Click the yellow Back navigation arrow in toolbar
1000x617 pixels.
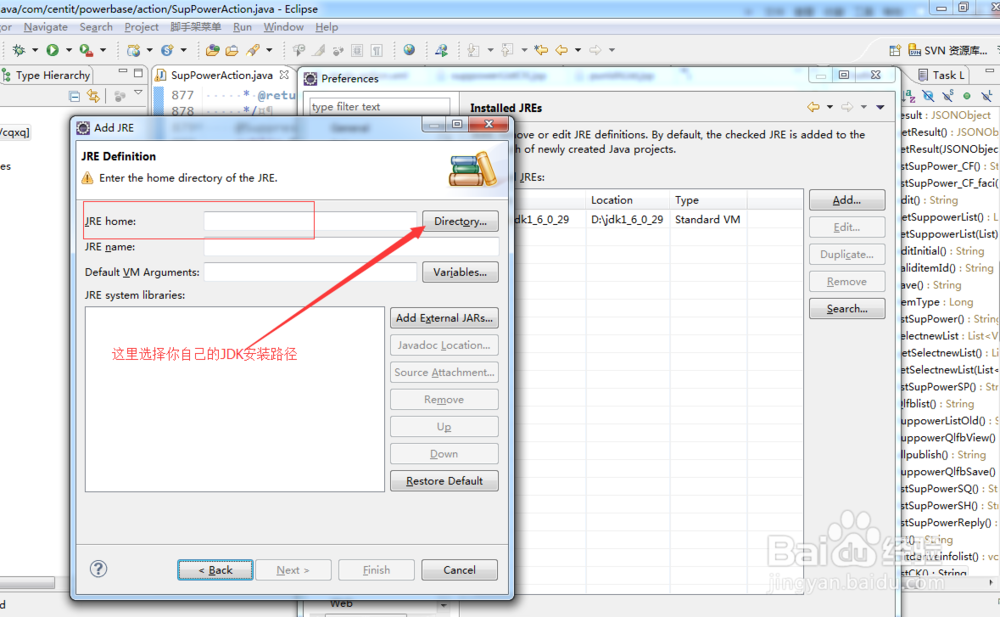(561, 50)
